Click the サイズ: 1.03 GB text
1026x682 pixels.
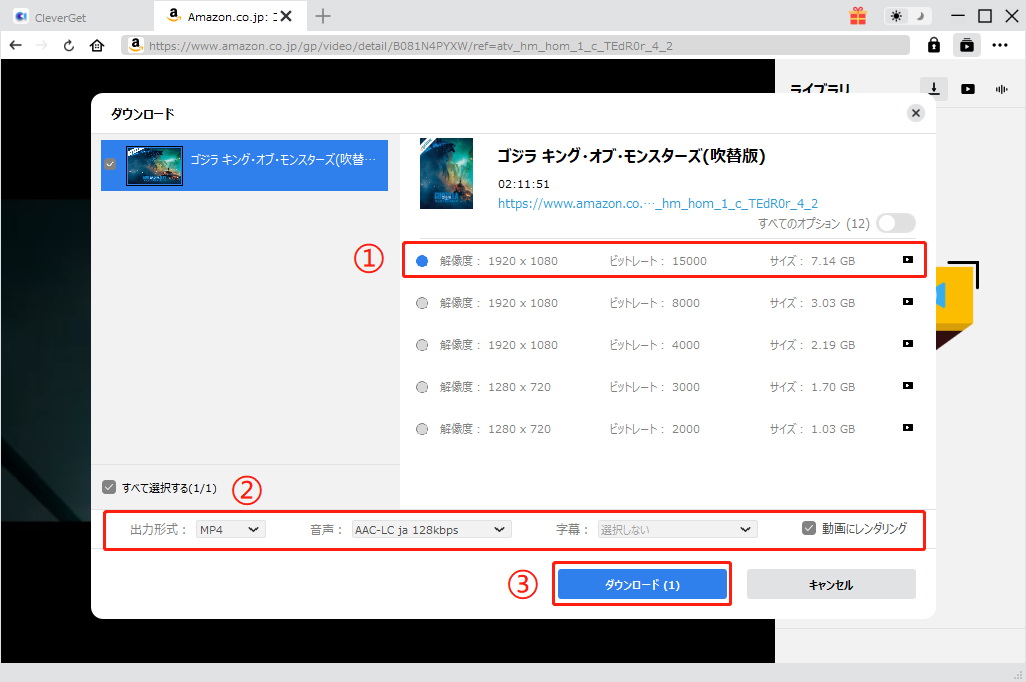coord(812,429)
